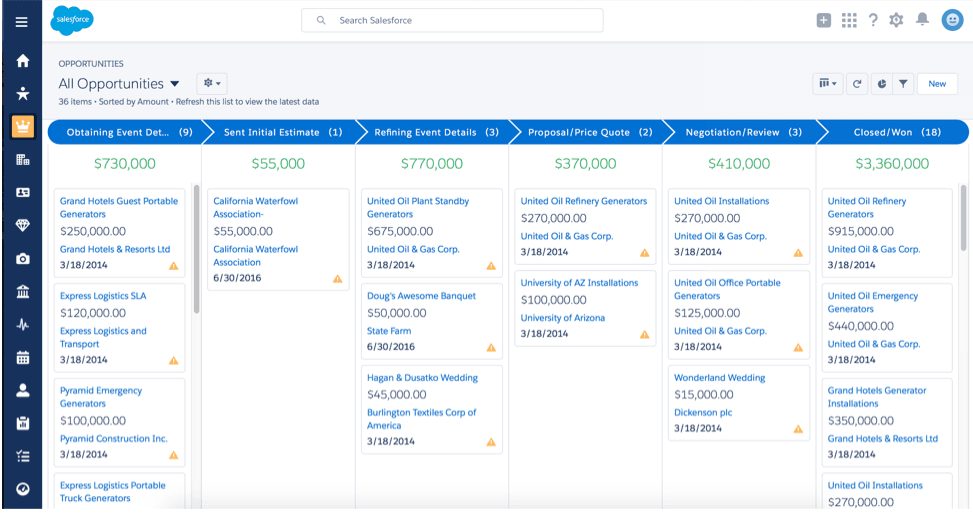
Task: Open the State Farm account link
Action: 389,331
